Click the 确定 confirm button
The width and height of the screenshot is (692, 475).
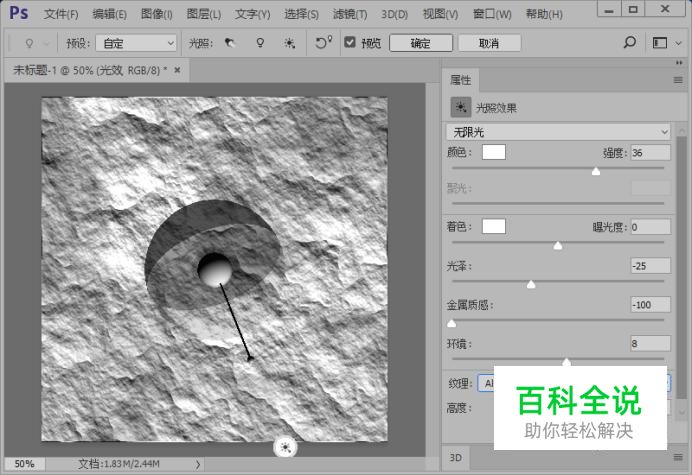421,43
